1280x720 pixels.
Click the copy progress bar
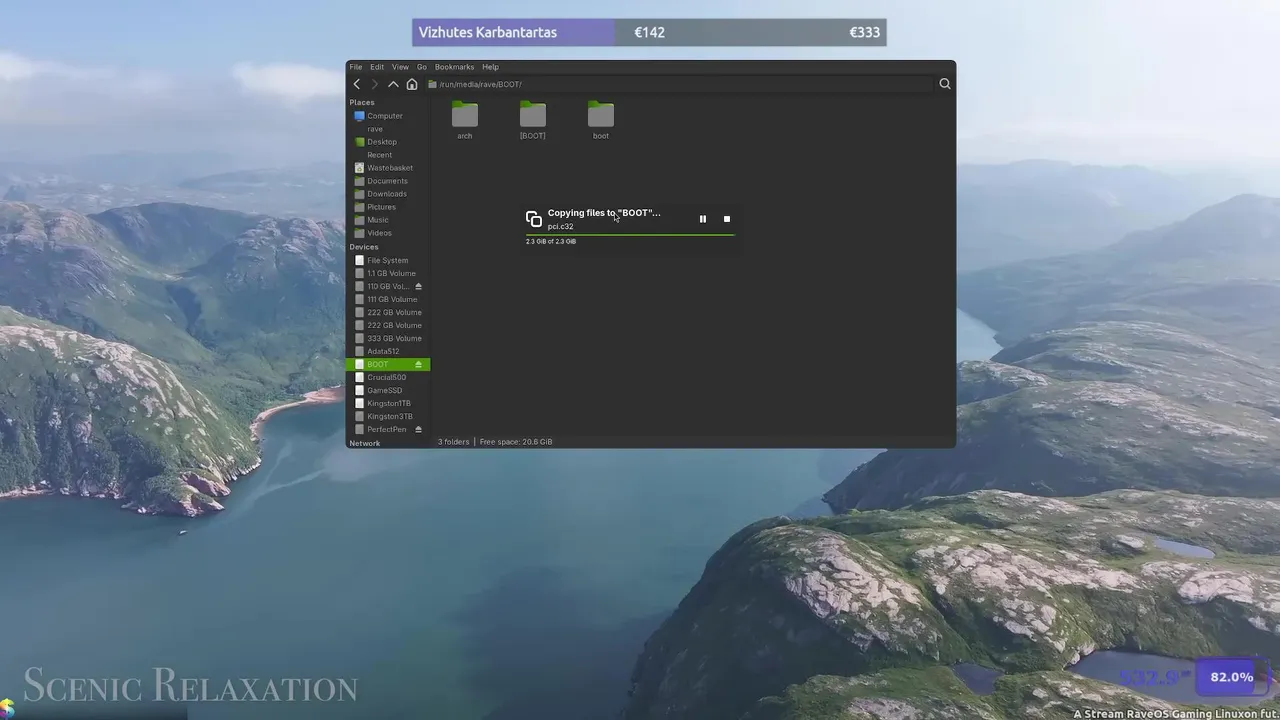click(x=630, y=235)
